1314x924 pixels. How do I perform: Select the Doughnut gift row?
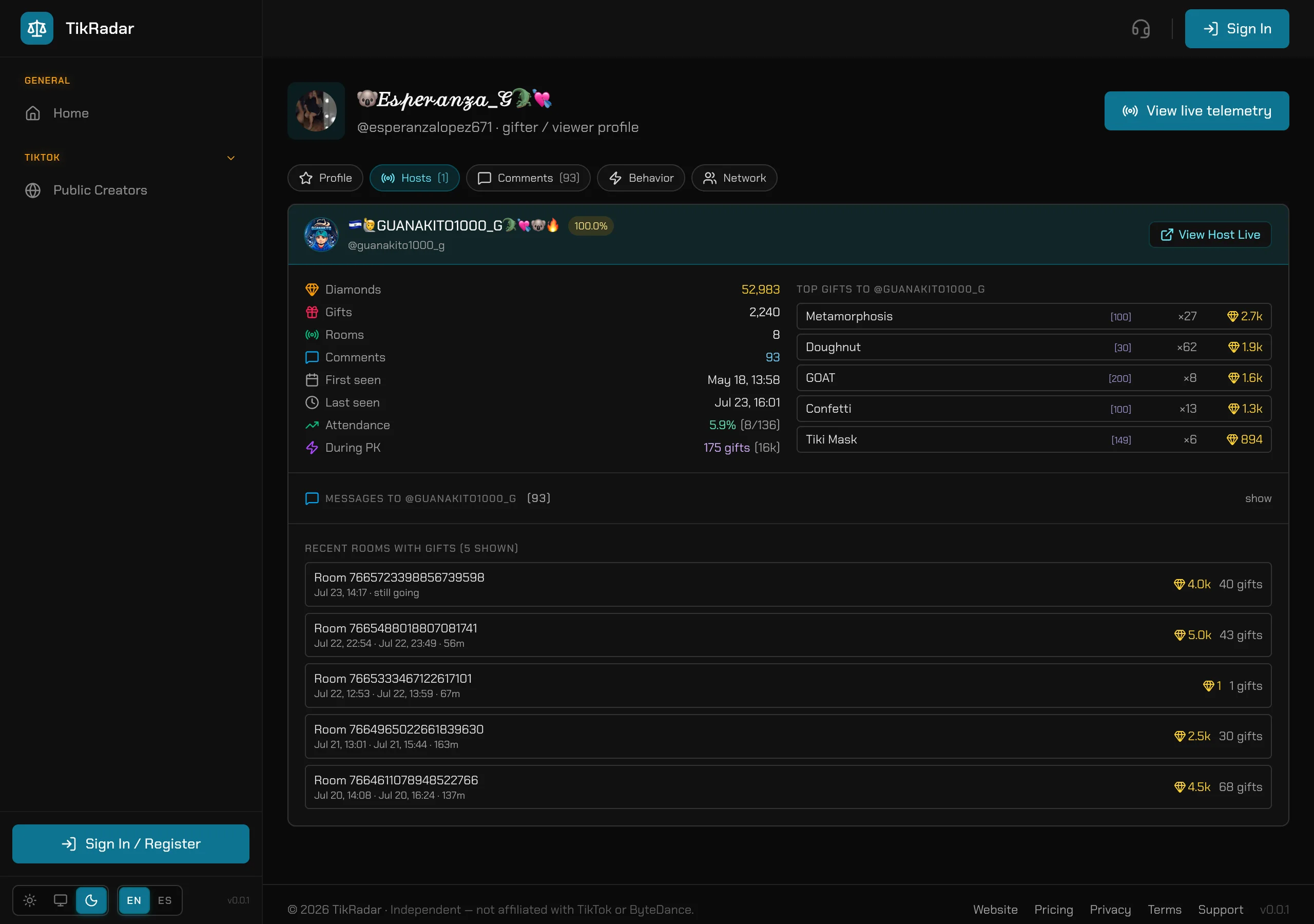[x=1034, y=347]
